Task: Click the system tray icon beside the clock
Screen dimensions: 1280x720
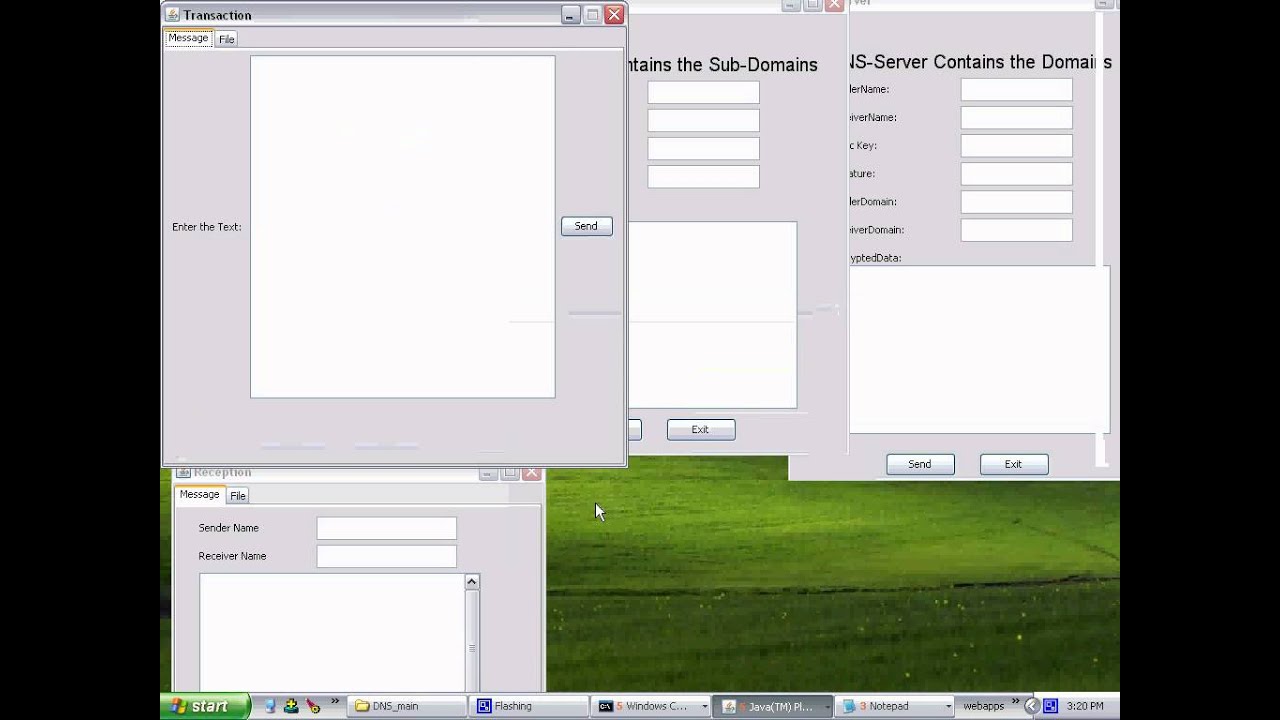Action: tap(1051, 706)
